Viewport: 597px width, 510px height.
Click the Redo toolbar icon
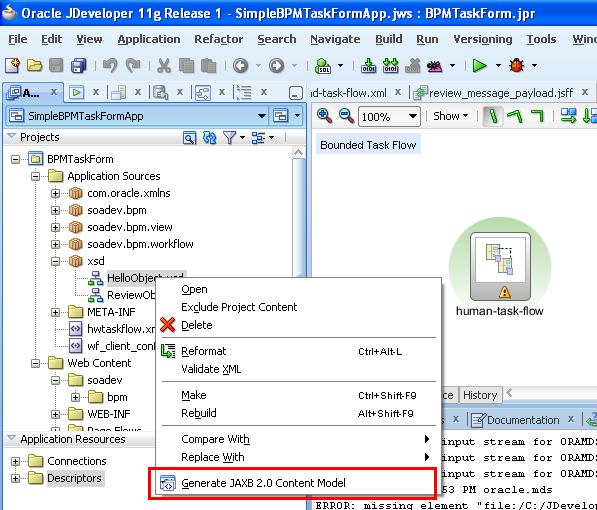point(133,66)
